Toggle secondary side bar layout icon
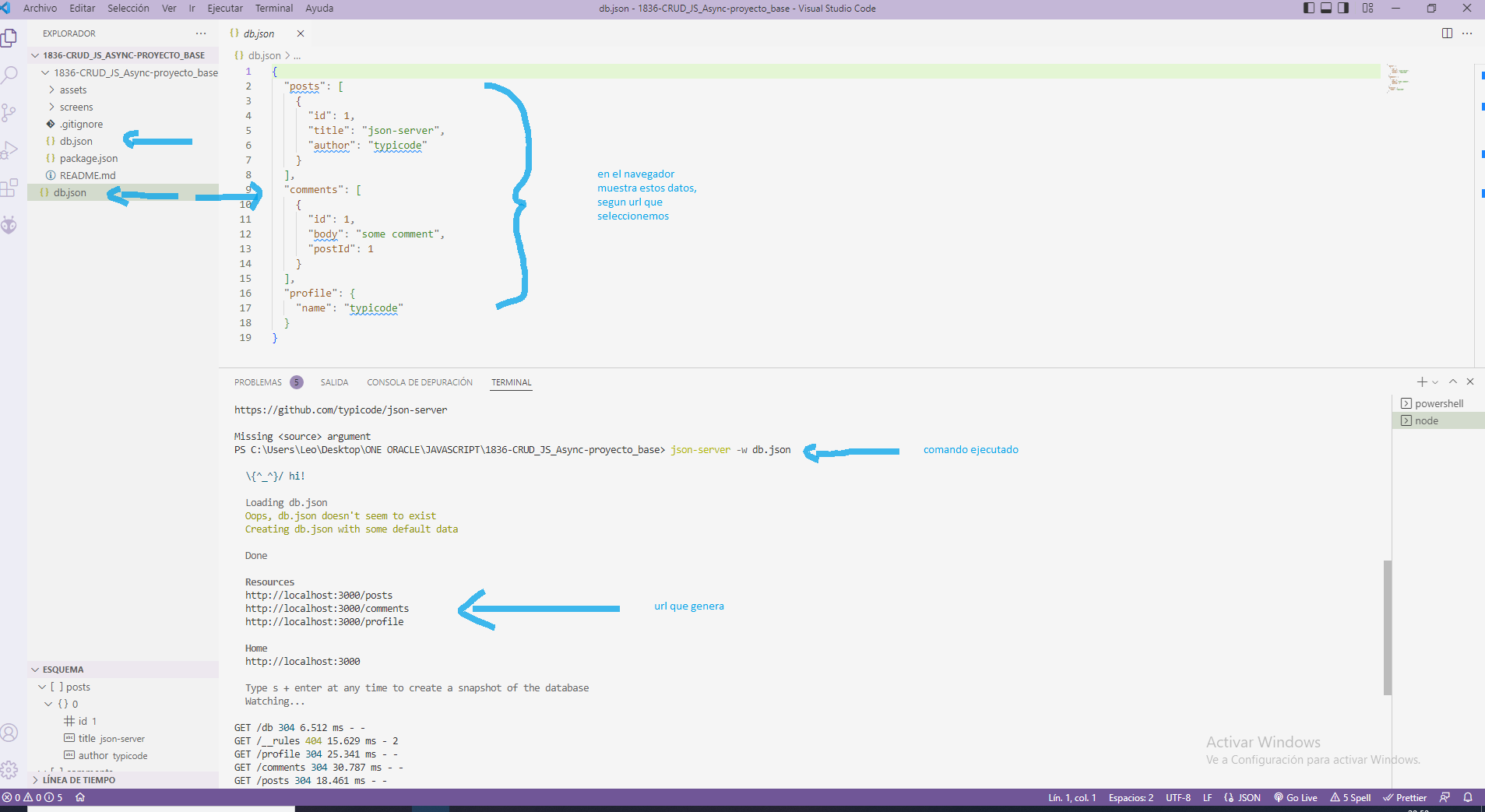1485x812 pixels. click(1343, 8)
